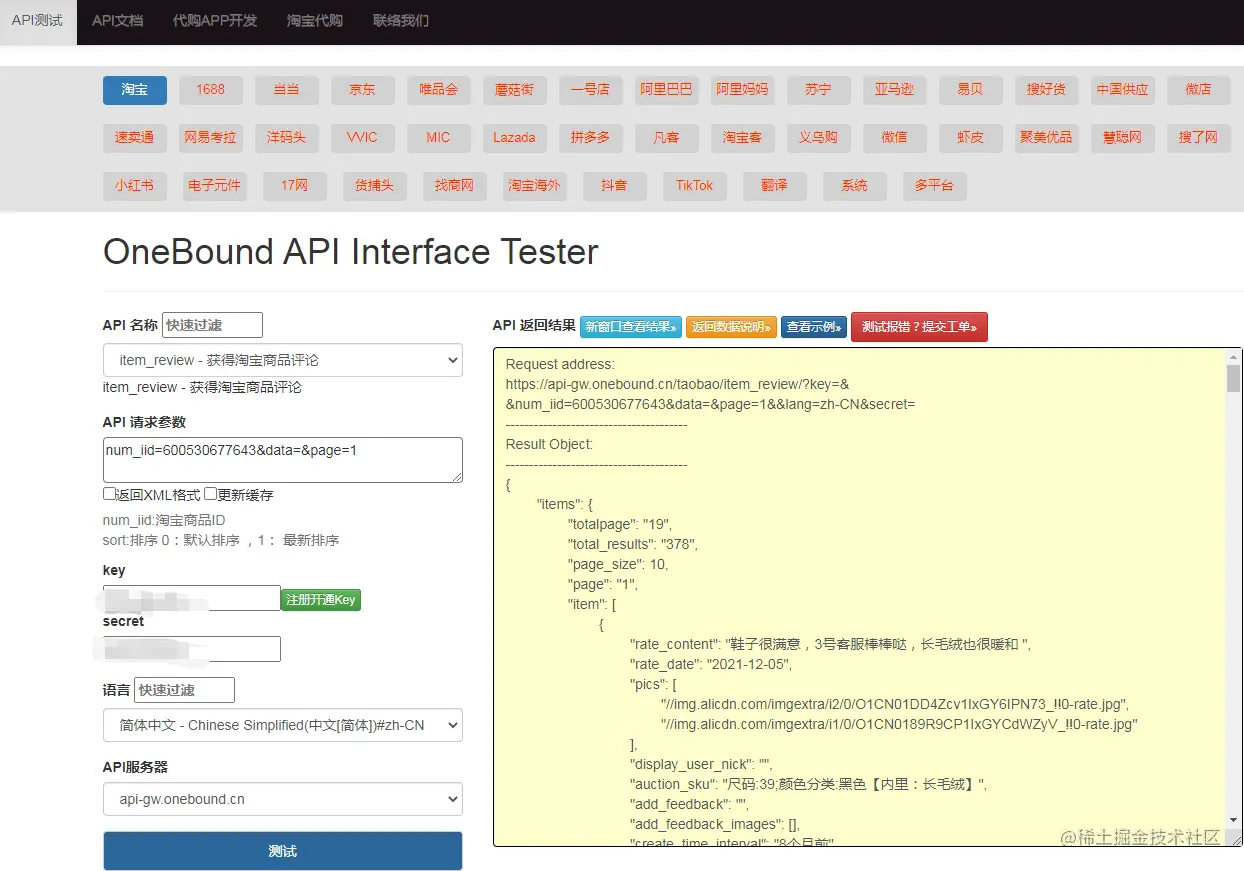
Task: Select the 微店 platform button
Action: click(1198, 90)
